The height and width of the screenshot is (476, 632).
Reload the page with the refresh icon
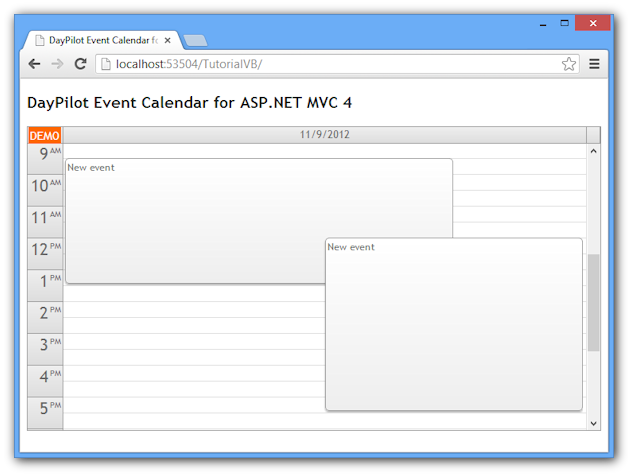coord(81,64)
